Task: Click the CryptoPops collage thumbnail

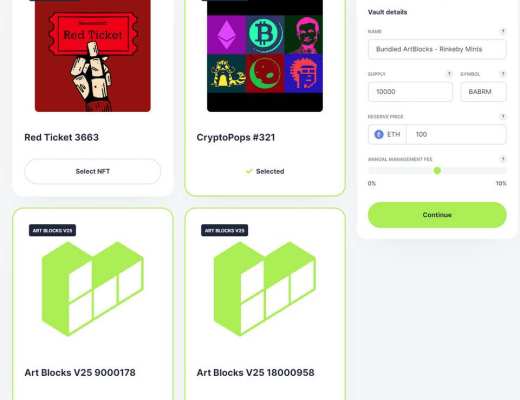Action: (265, 56)
